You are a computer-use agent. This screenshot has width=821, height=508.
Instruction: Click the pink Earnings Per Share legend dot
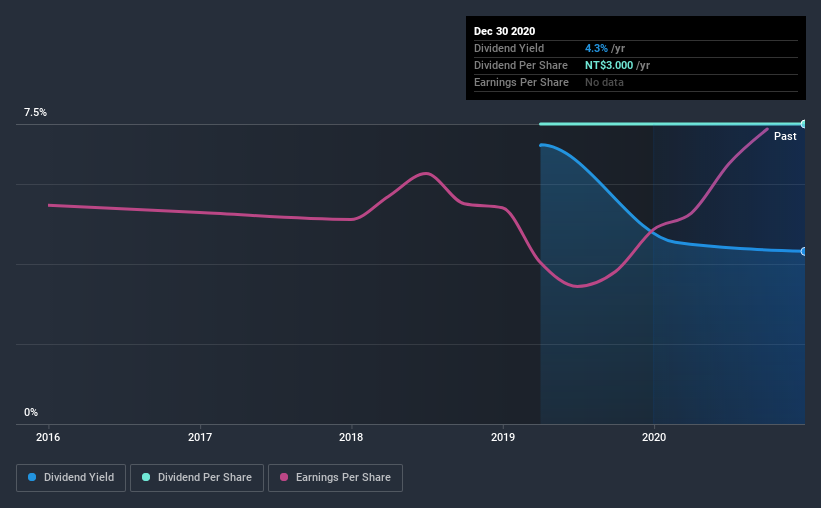284,477
